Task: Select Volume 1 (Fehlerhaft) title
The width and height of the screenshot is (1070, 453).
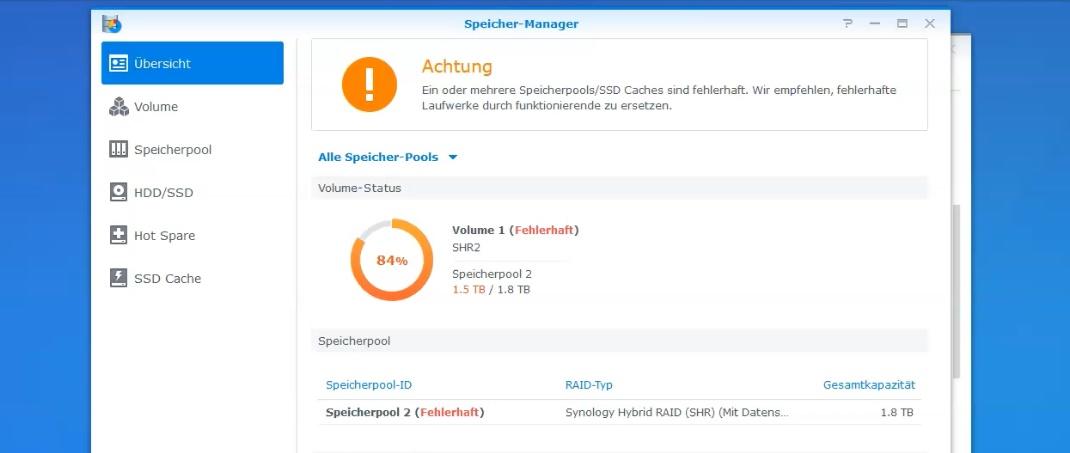Action: (x=515, y=231)
